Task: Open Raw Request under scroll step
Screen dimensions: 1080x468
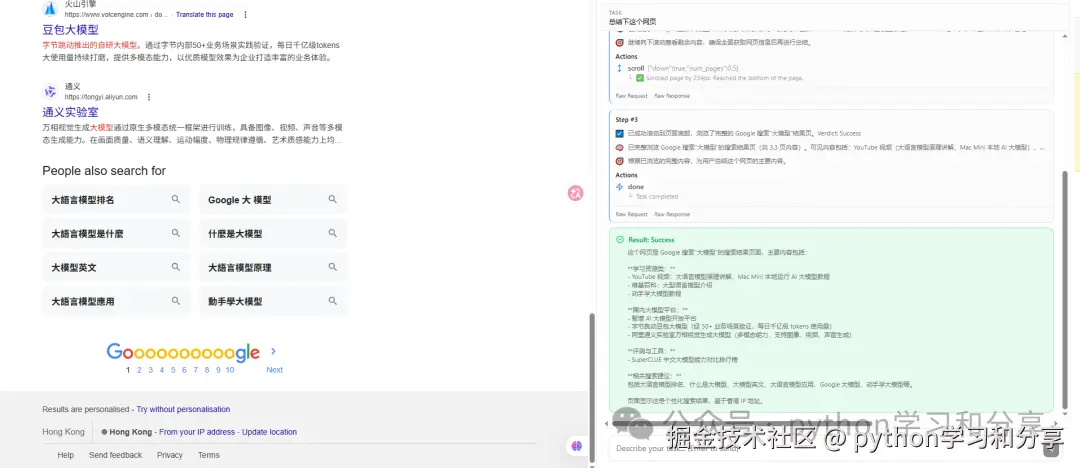Action: tap(632, 96)
